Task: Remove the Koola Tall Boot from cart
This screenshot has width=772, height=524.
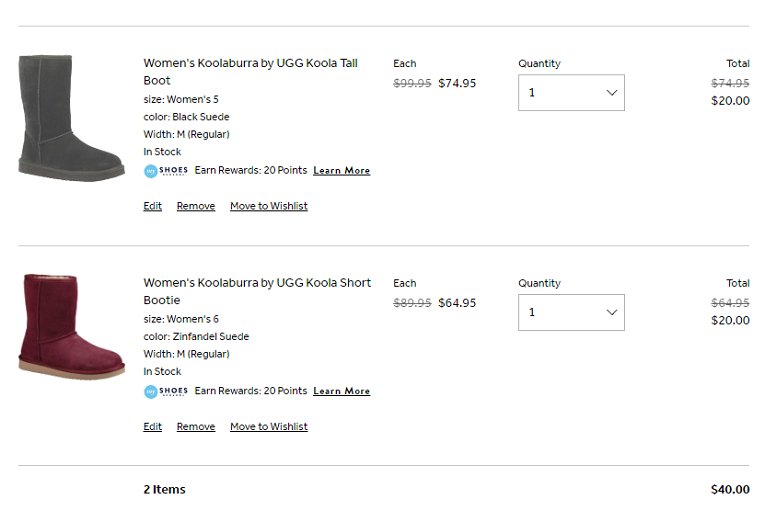Action: tap(196, 206)
